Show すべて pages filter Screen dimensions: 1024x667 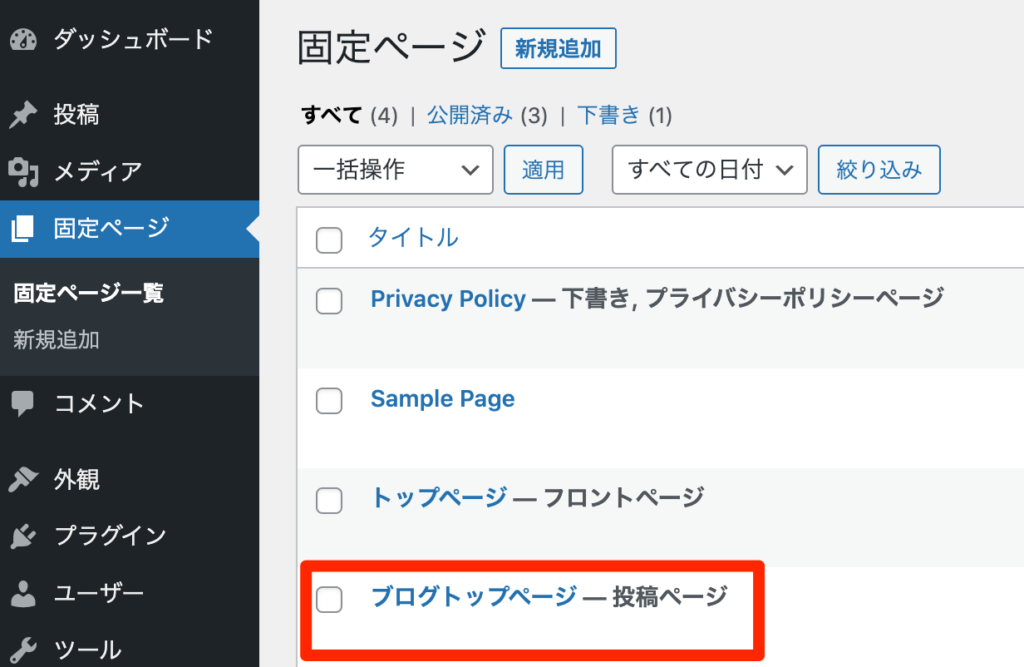(331, 116)
